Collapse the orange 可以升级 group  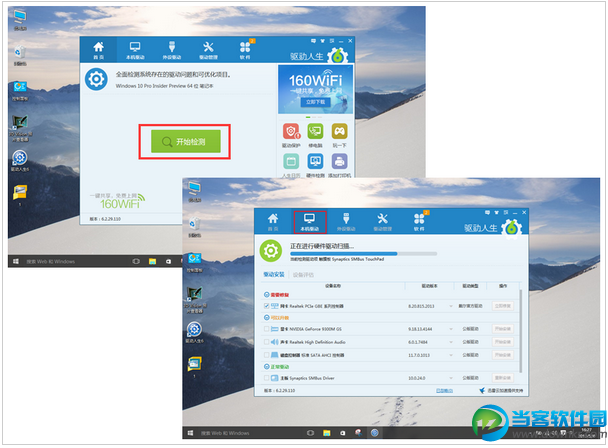pyautogui.click(x=267, y=318)
